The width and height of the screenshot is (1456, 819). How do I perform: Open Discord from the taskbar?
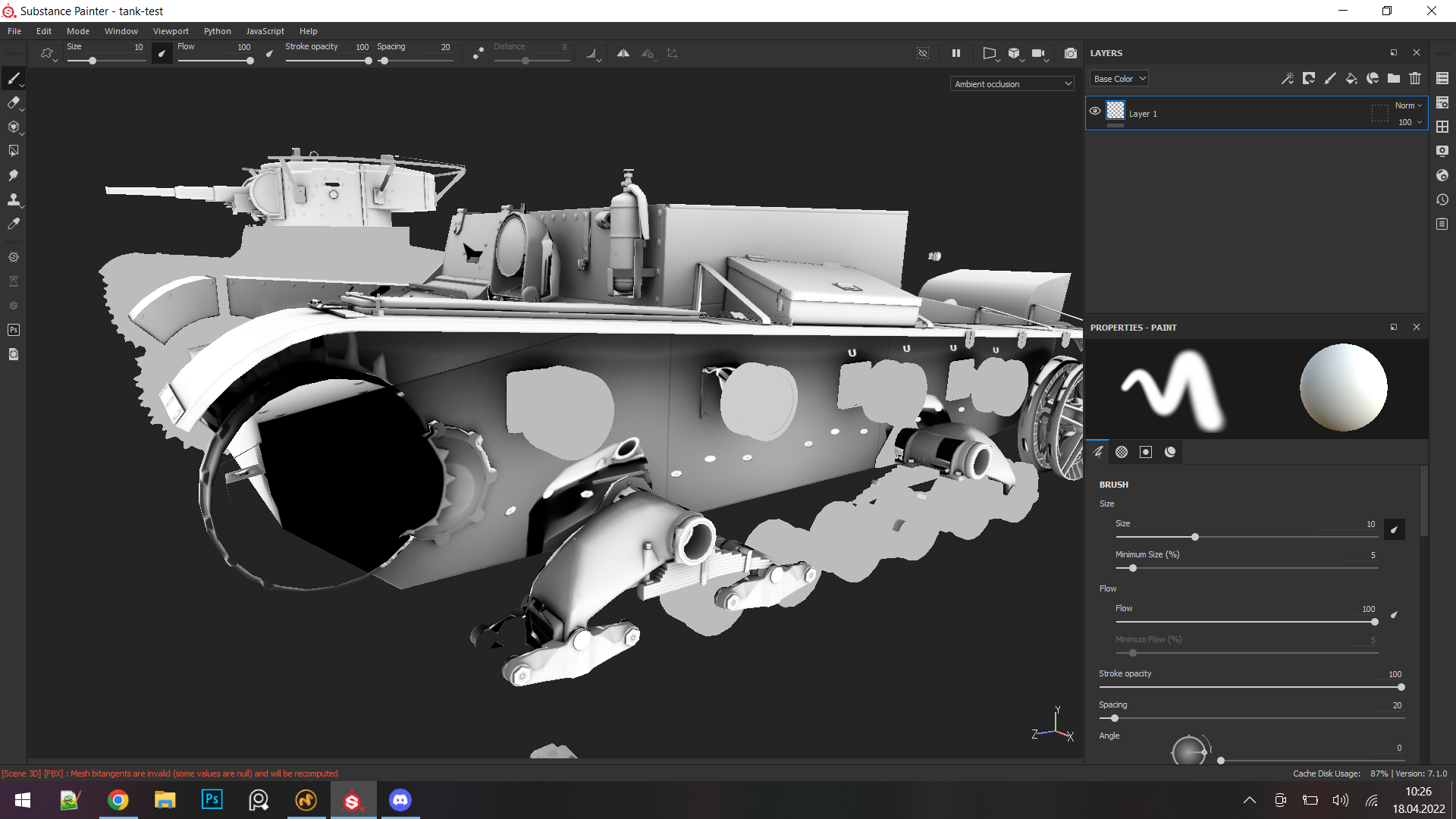tap(400, 800)
